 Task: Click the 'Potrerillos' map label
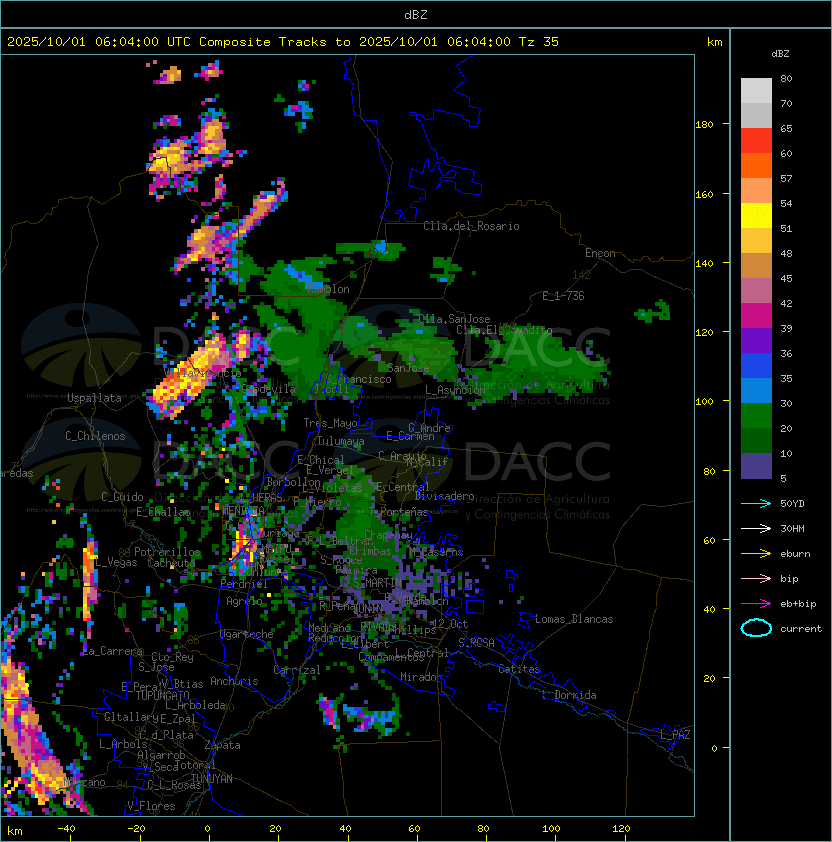point(167,552)
